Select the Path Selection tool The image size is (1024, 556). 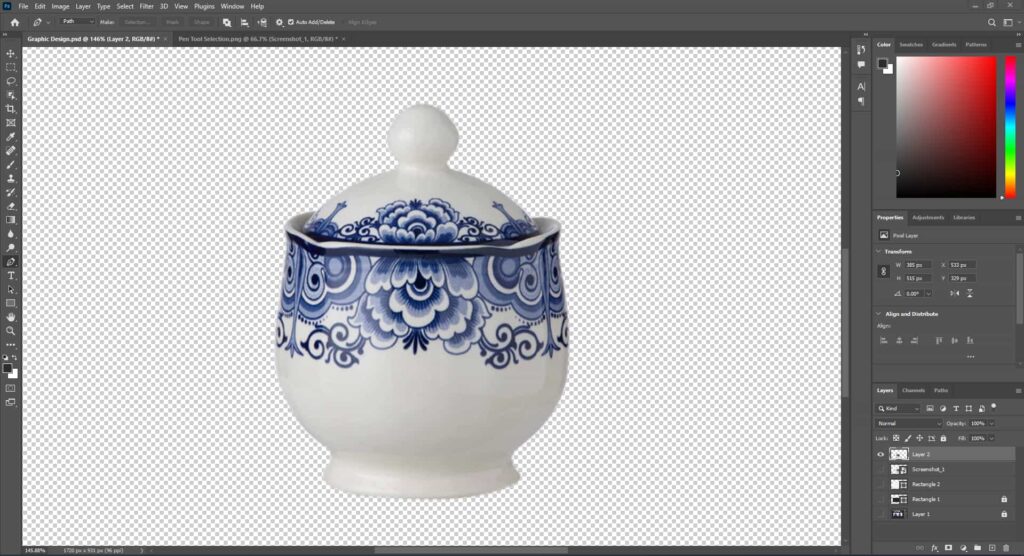[x=10, y=289]
